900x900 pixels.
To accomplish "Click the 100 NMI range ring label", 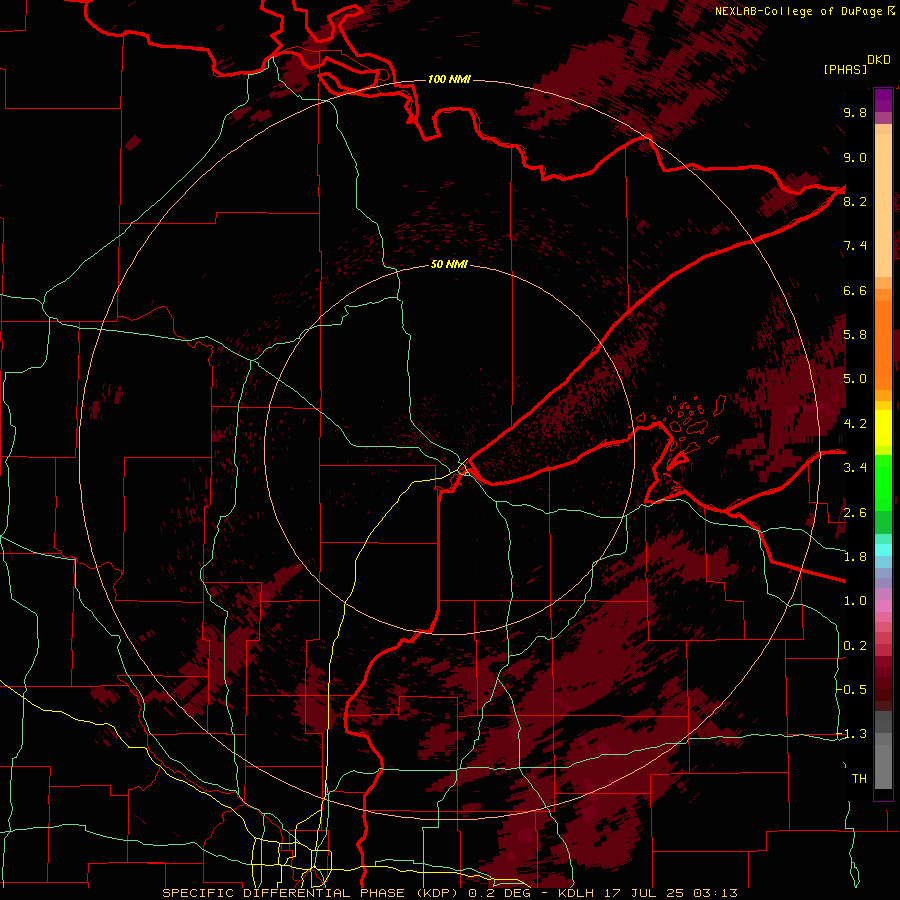I will coord(449,79).
